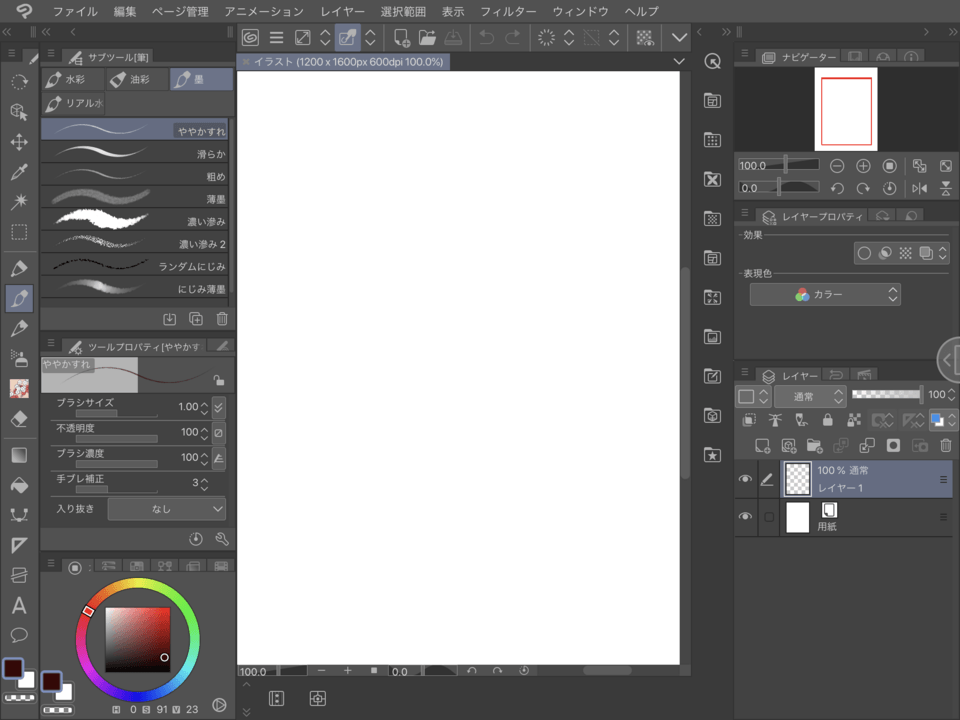This screenshot has width=960, height=720.
Task: Toggle the tool property lock icon
Action: coord(219,380)
